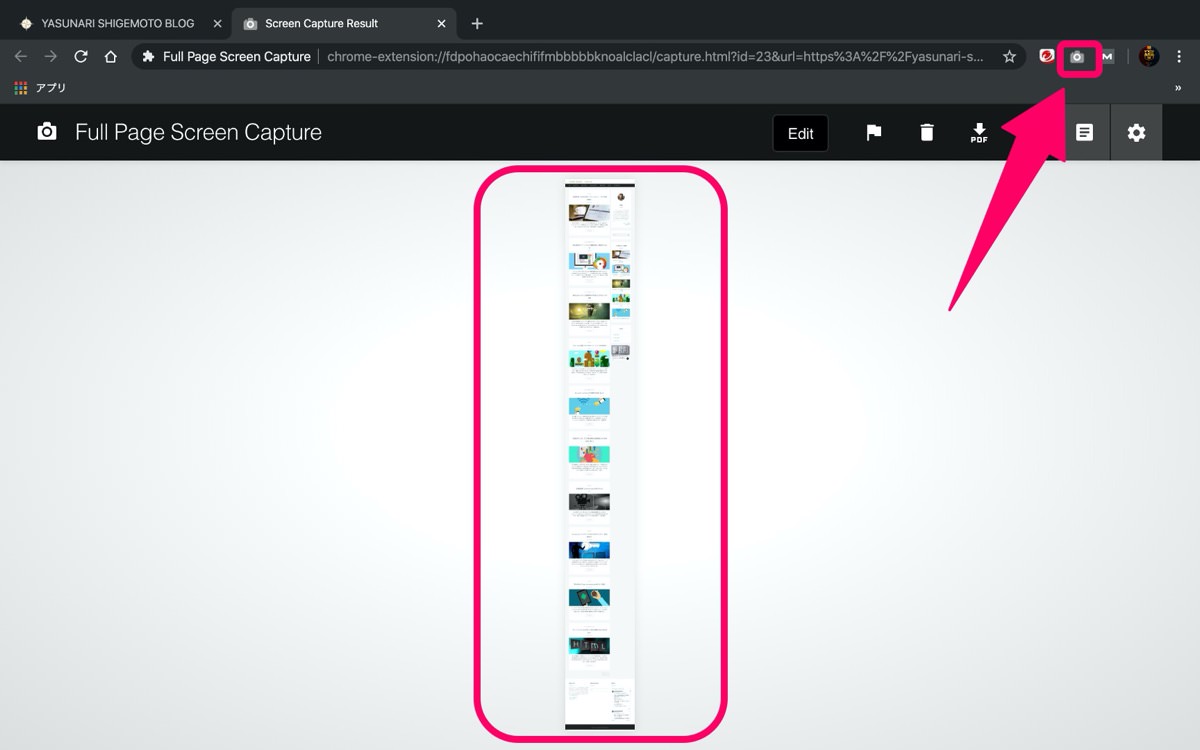Open the Chrome profile avatar
Viewport: 1200px width, 750px height.
pos(1149,57)
